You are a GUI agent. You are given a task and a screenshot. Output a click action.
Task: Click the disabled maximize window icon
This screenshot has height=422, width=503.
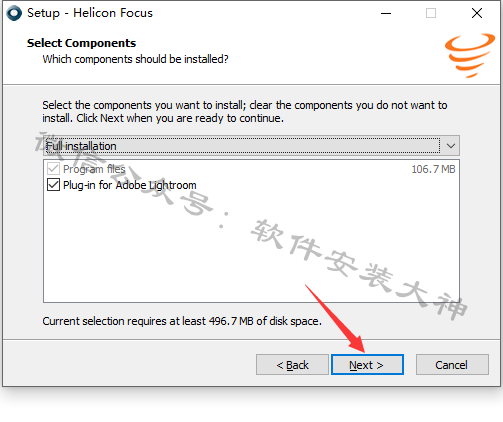[x=431, y=13]
